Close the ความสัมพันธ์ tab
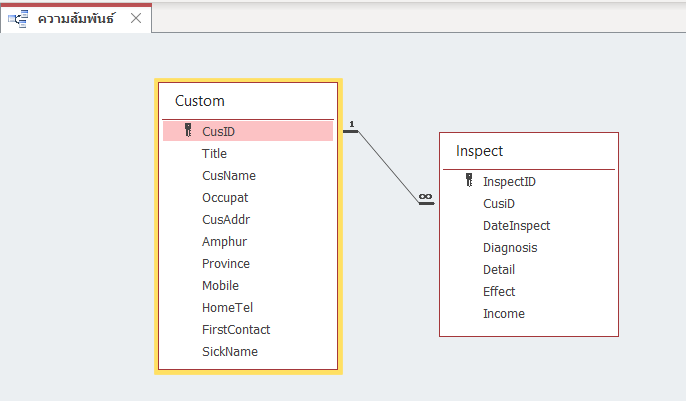686x401 pixels. [x=136, y=18]
